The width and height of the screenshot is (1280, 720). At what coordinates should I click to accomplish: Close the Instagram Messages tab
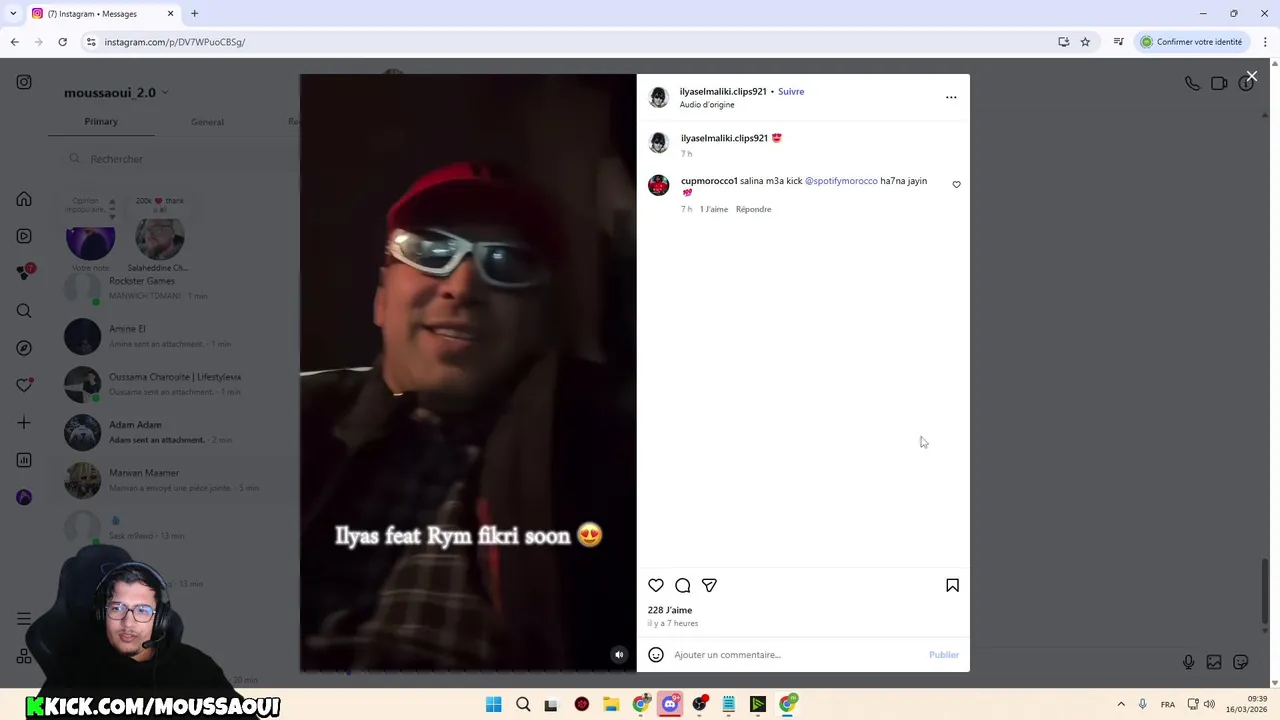tap(170, 14)
